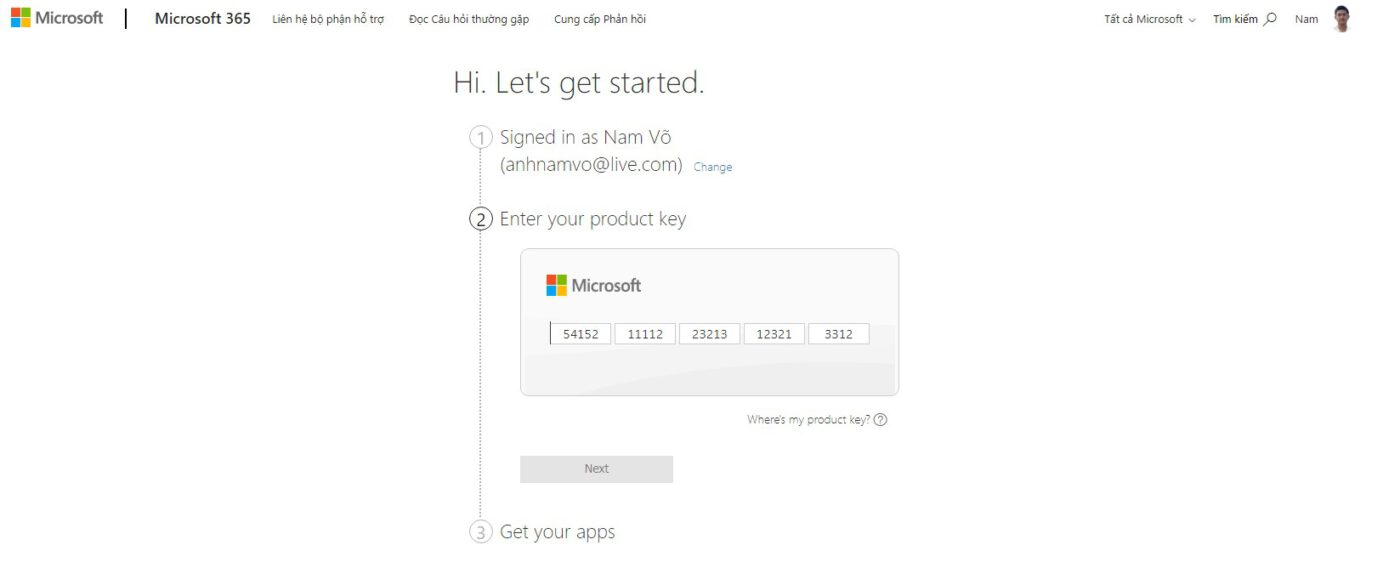Open the profile avatar picture
Viewport: 1400px width, 585px height.
[1341, 19]
